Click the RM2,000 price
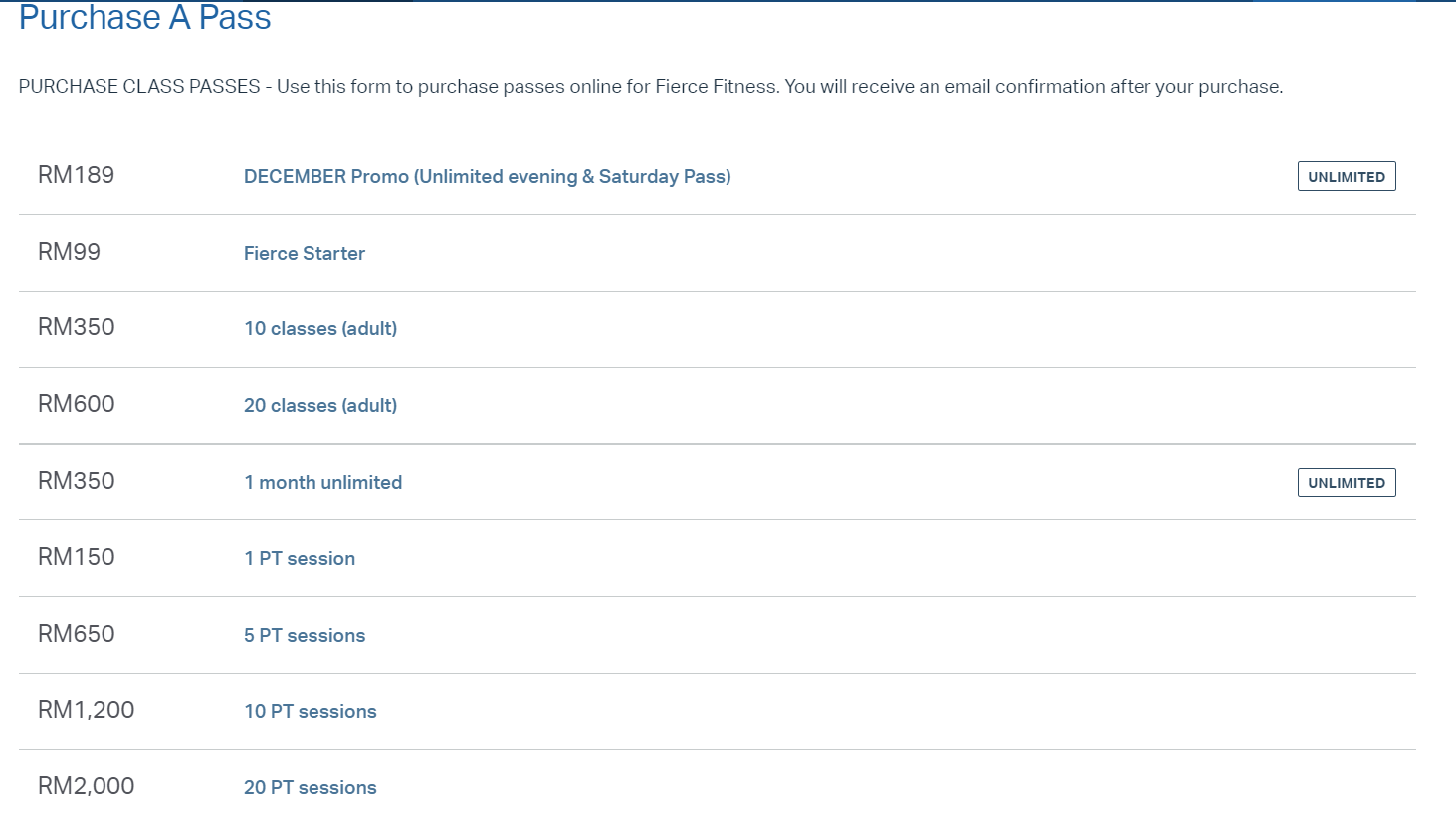The image size is (1456, 825). [86, 786]
